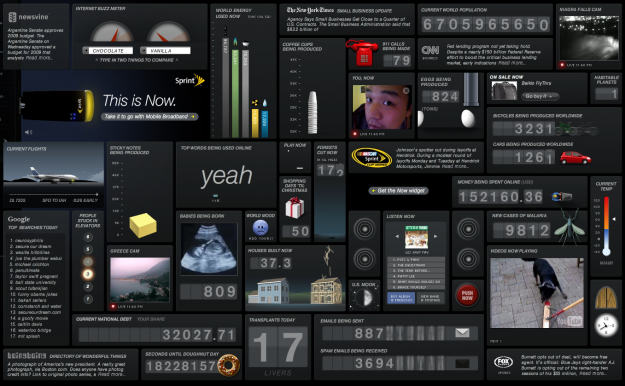625x386 pixels.
Task: Play track 4 Patty Lee
Action: (x=416, y=276)
